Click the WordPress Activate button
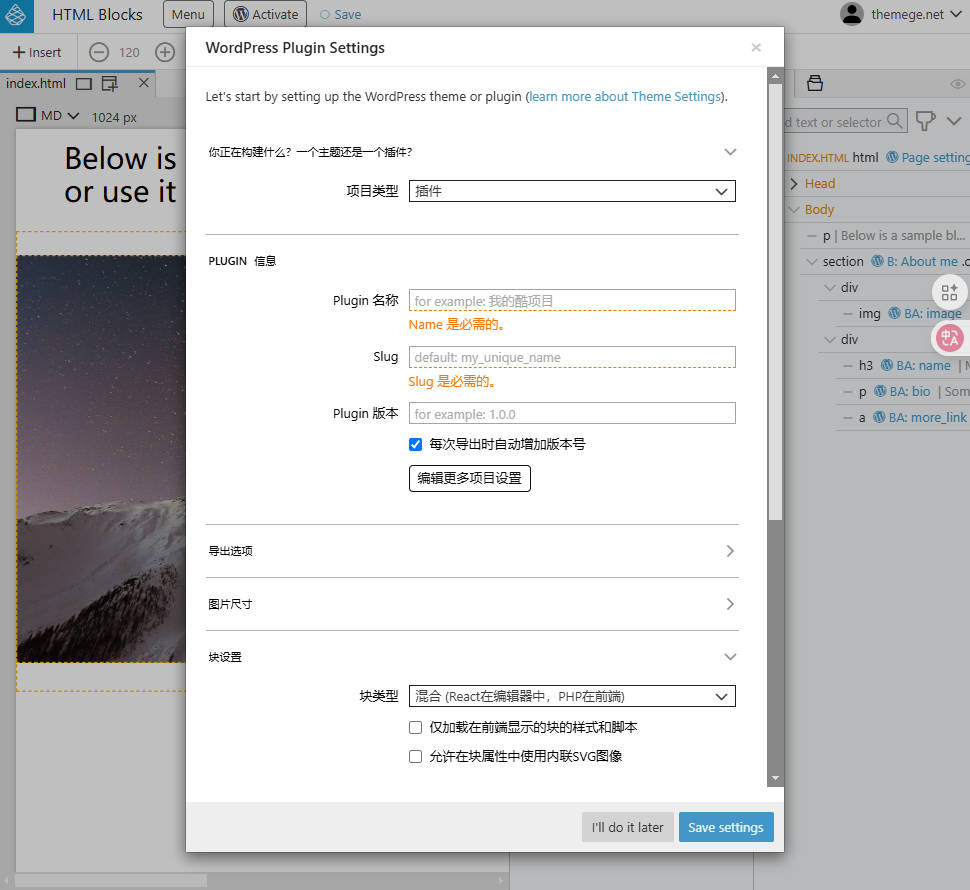This screenshot has height=890, width=970. [x=265, y=14]
